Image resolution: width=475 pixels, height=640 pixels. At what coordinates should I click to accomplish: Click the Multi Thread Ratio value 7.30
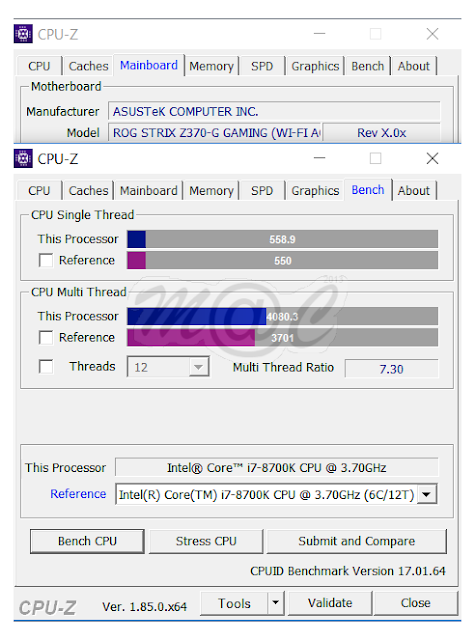391,369
